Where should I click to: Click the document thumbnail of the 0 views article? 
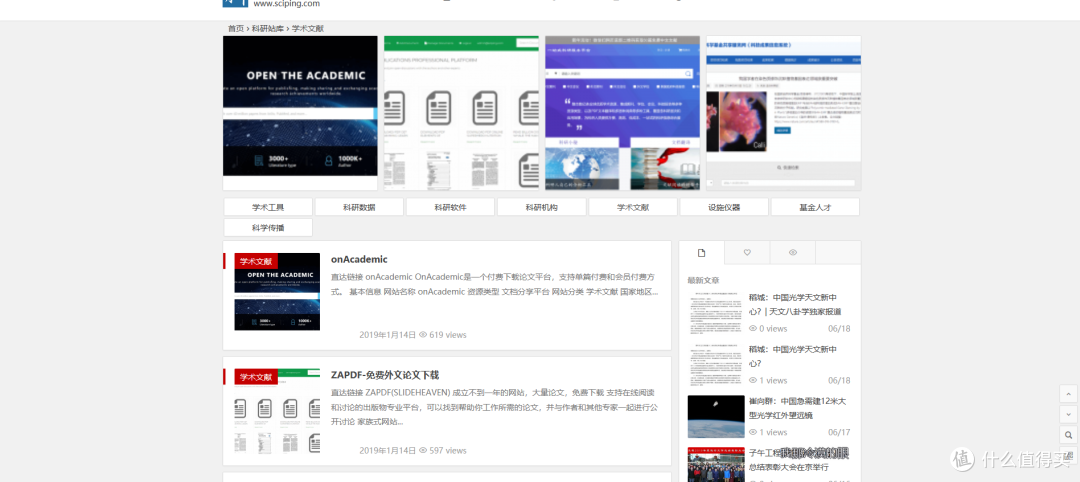716,312
